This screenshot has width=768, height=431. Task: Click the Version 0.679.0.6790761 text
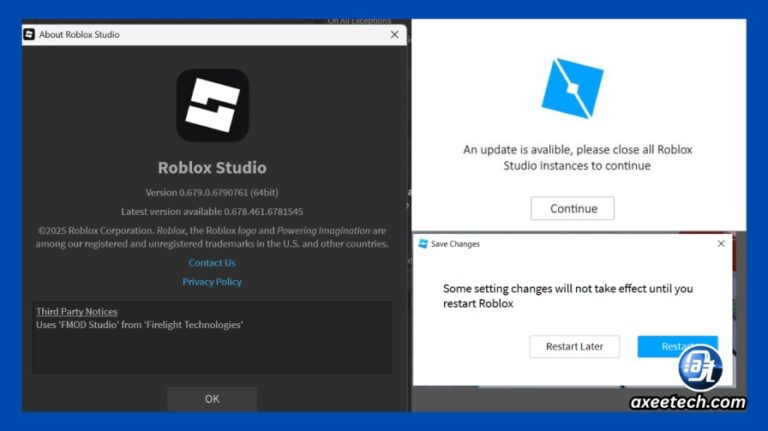click(x=212, y=192)
